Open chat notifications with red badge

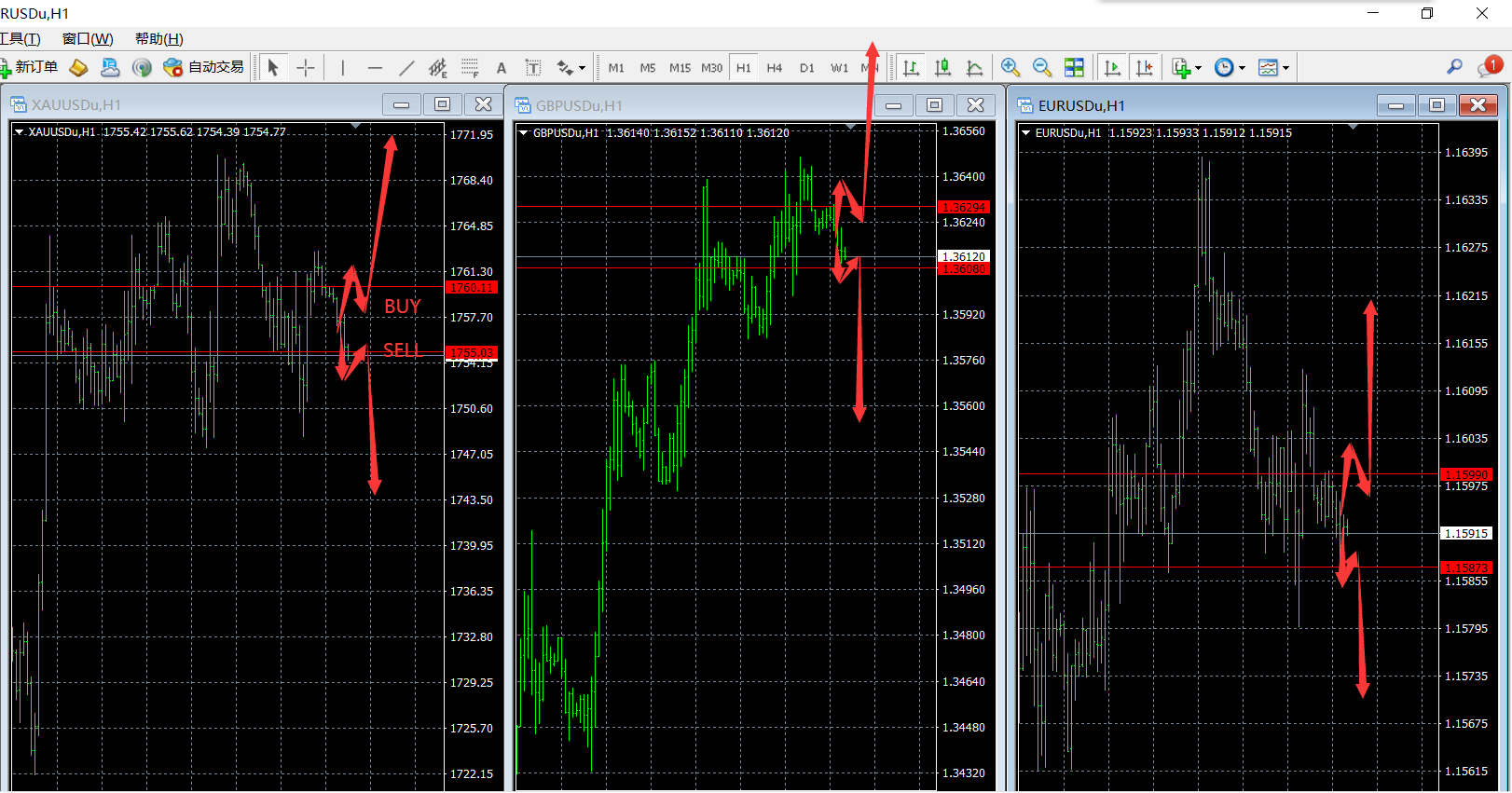pos(1489,67)
